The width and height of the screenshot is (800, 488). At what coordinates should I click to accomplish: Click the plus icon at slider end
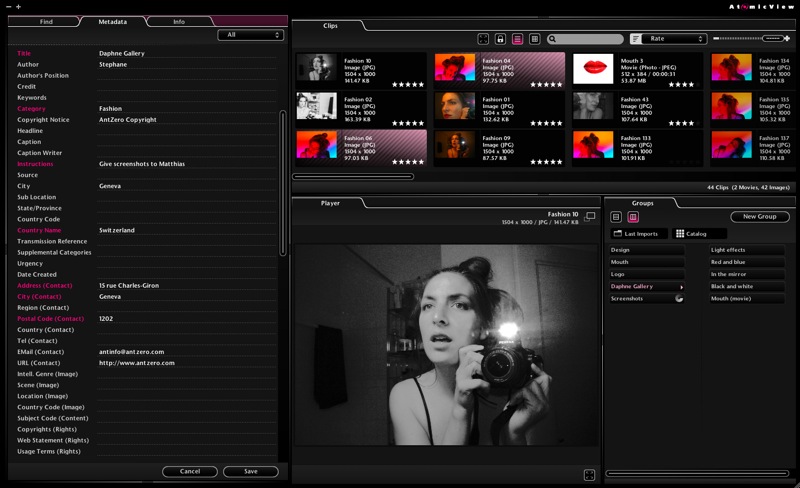click(787, 38)
